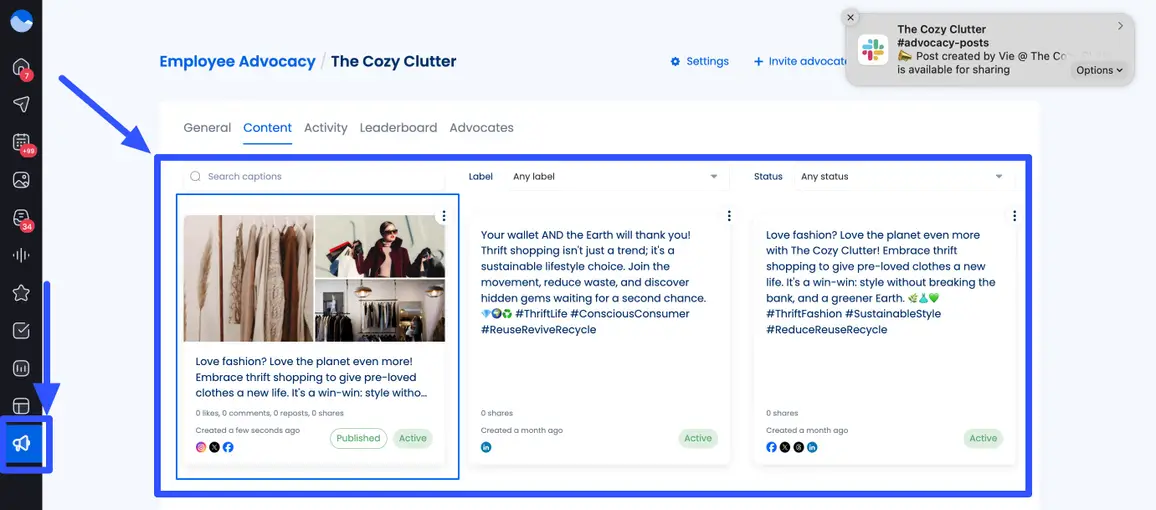Click Active badge on 'Your wallet AND' card

(698, 439)
